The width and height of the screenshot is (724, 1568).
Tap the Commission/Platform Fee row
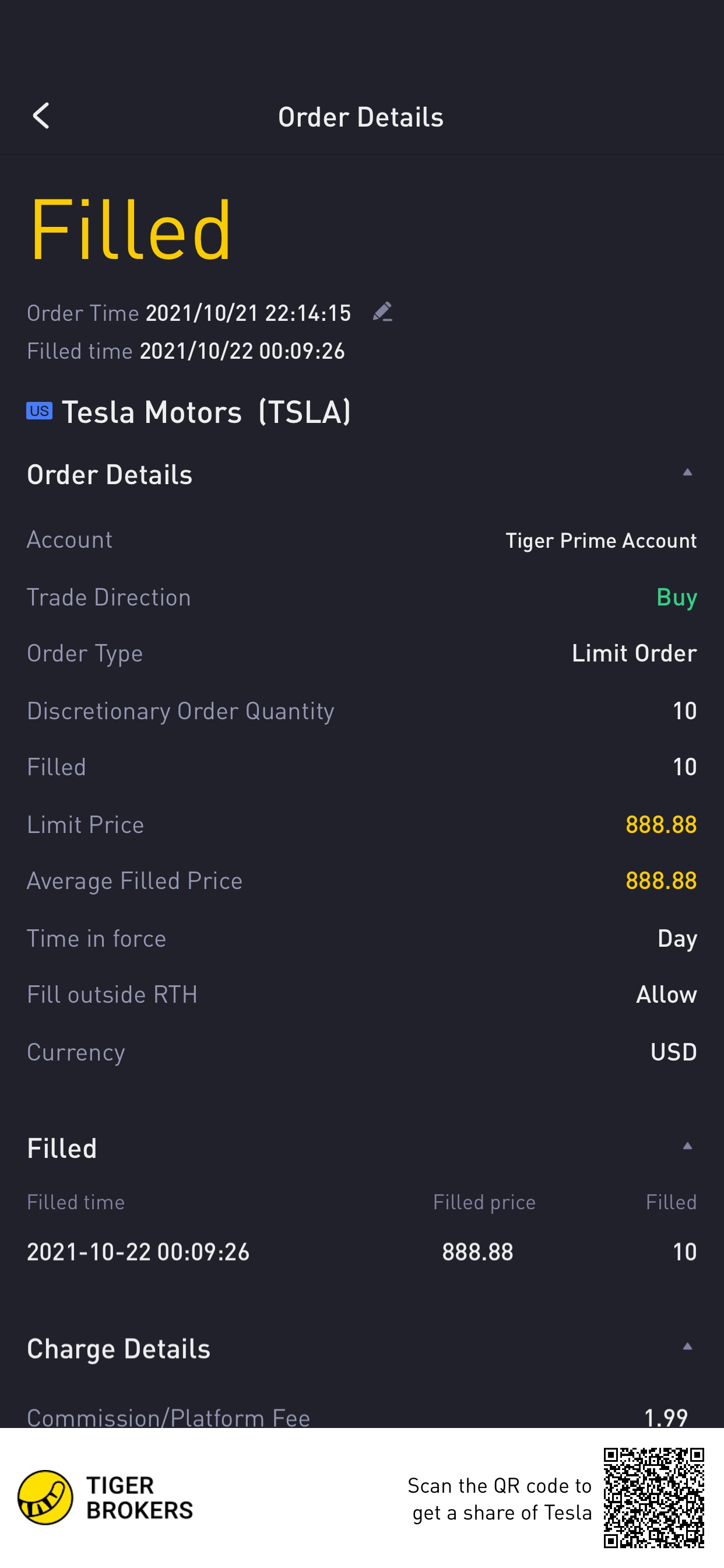coord(362,1417)
